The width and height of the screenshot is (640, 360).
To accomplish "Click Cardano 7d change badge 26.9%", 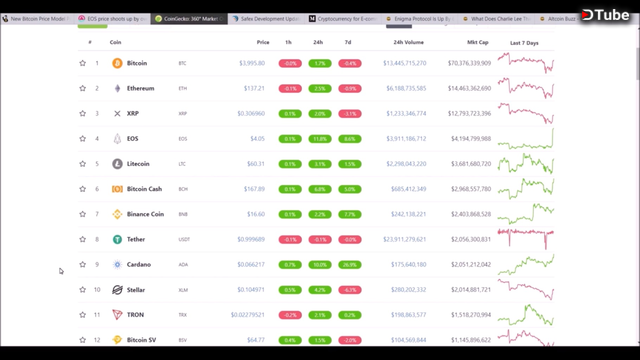I will coord(350,264).
